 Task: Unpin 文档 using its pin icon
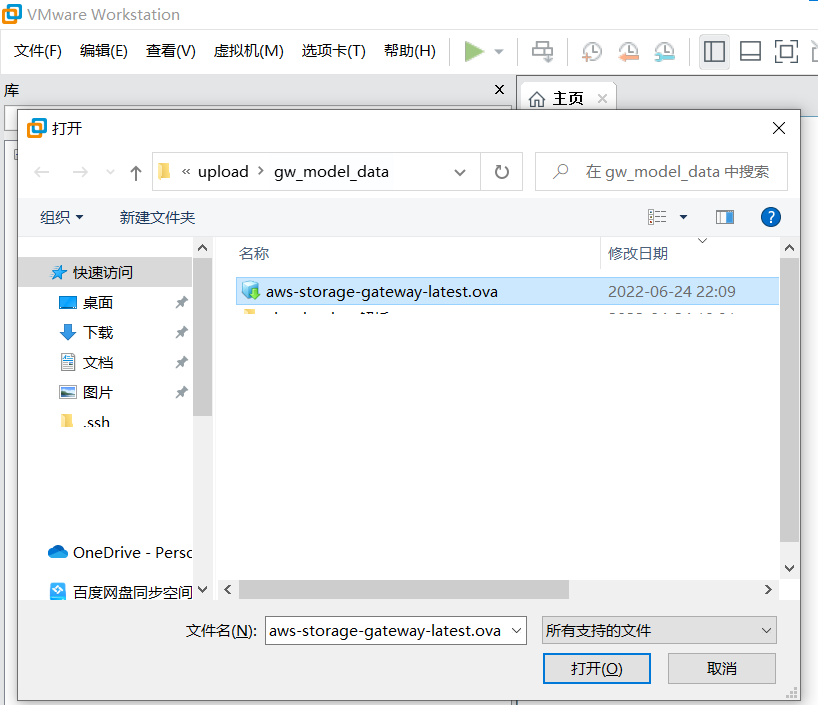coord(181,362)
